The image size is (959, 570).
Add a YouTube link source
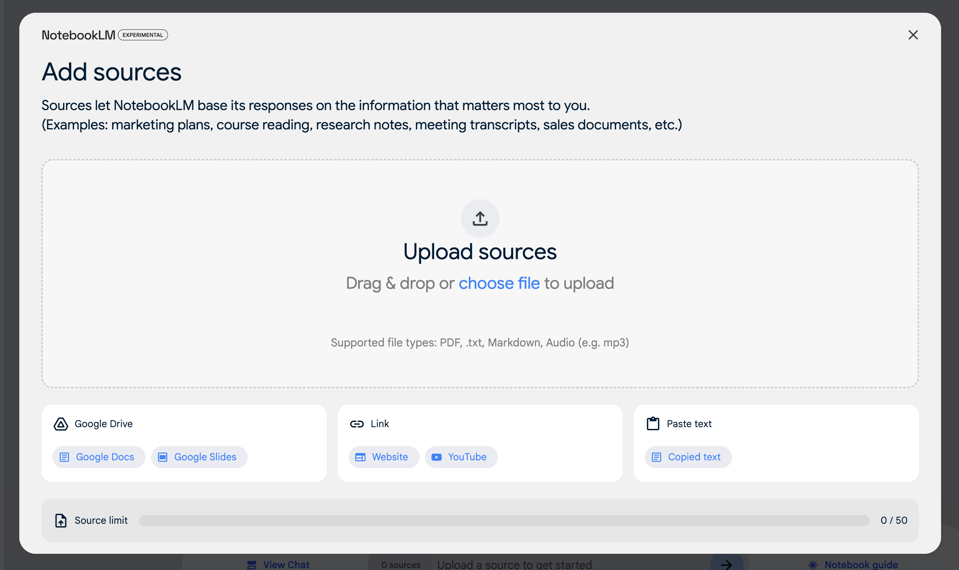461,457
